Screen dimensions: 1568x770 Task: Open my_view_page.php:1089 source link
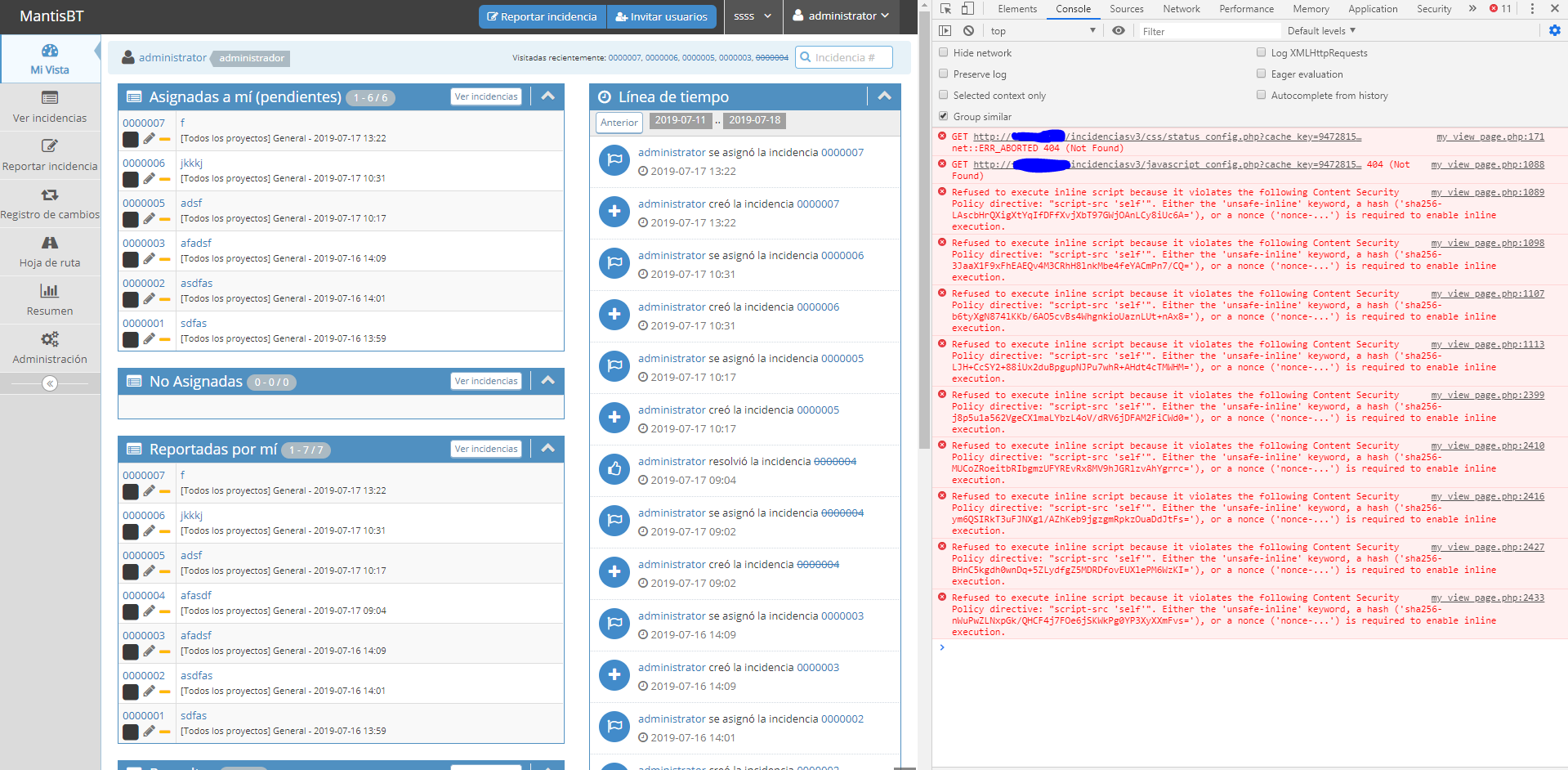pos(1487,192)
